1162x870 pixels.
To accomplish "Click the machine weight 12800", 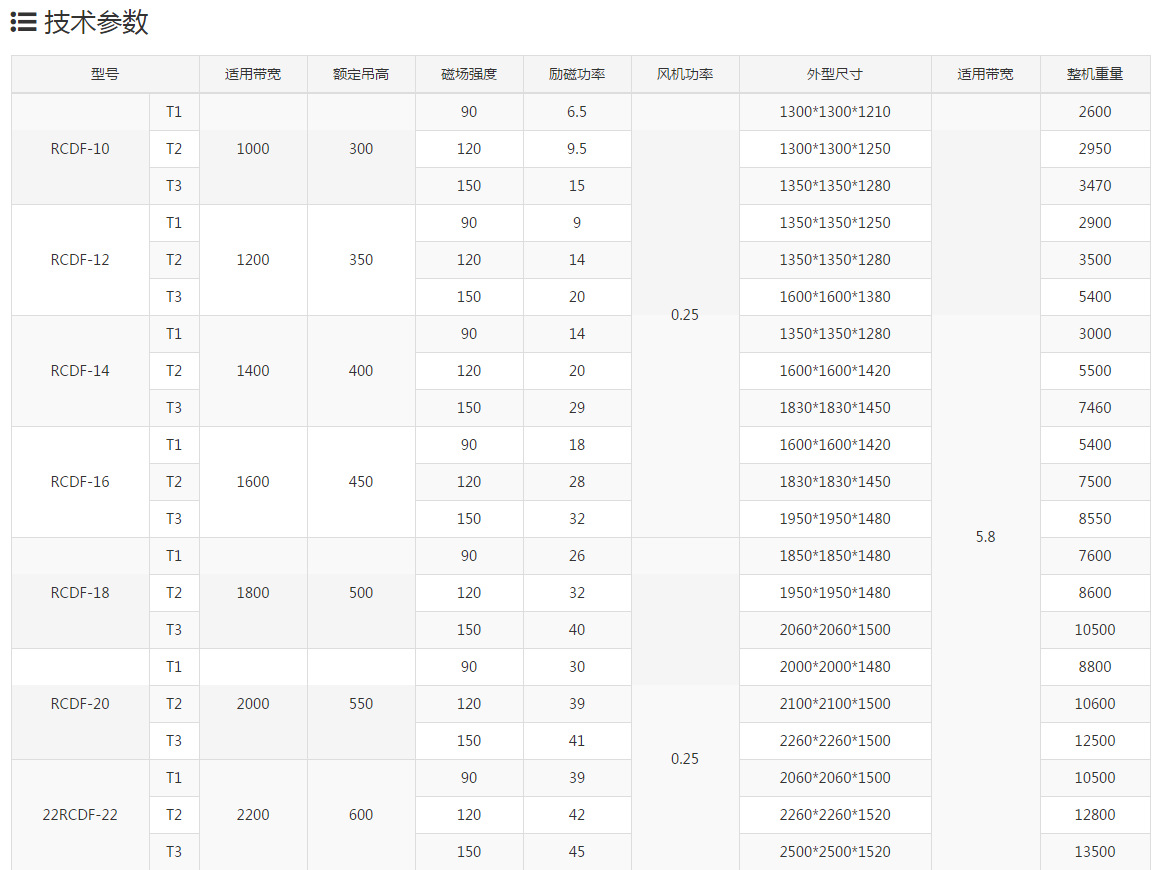I will point(1095,815).
